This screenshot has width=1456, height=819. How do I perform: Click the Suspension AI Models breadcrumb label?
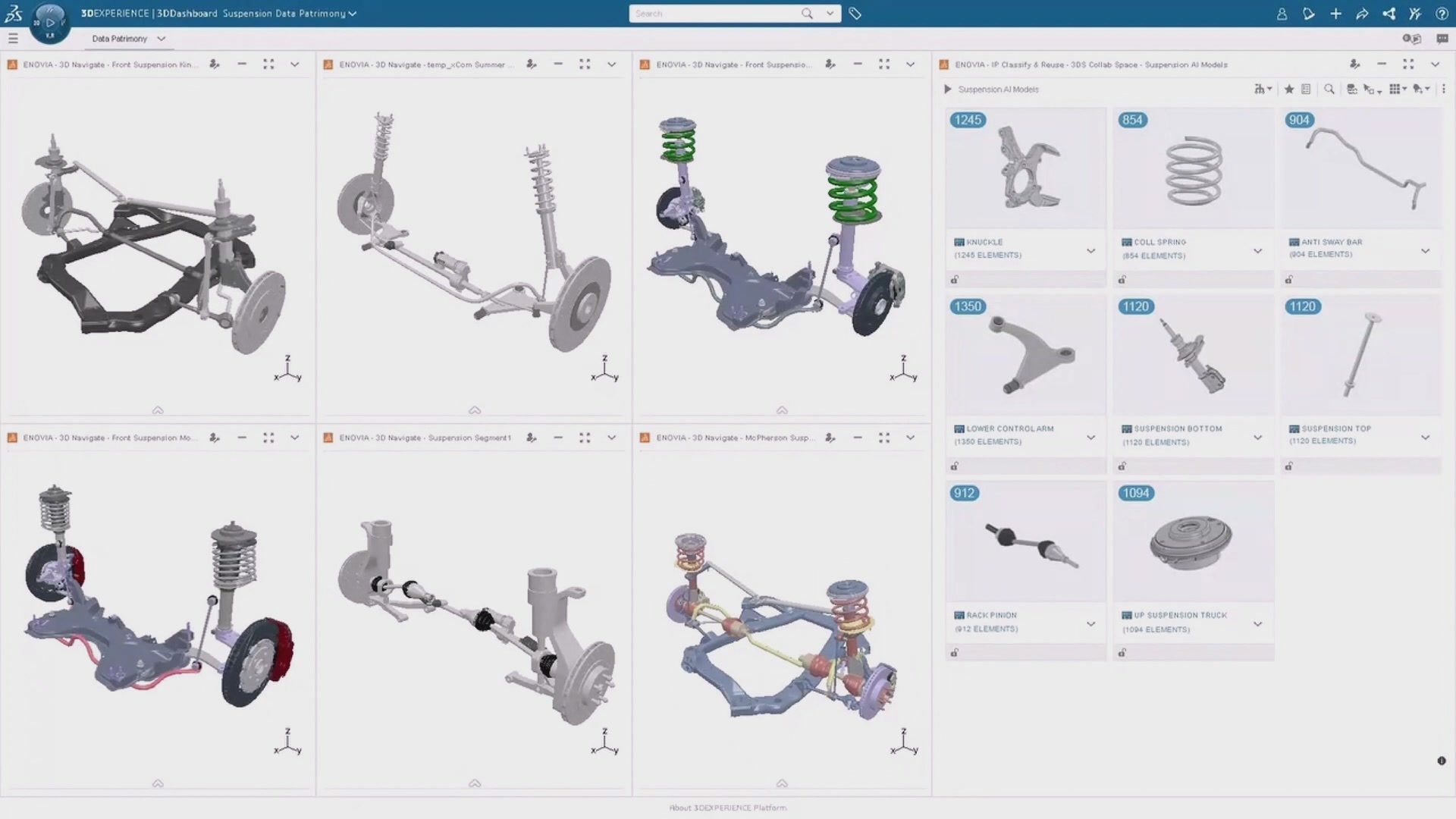point(998,89)
